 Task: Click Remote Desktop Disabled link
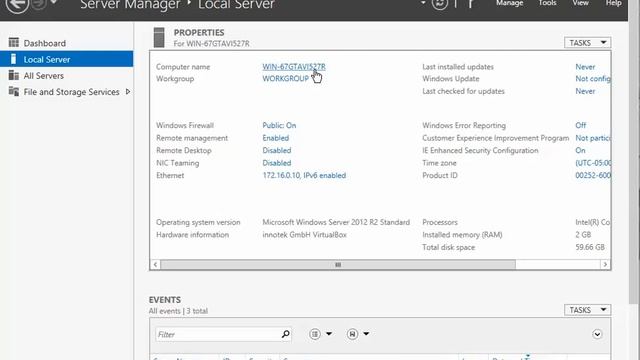(x=277, y=150)
